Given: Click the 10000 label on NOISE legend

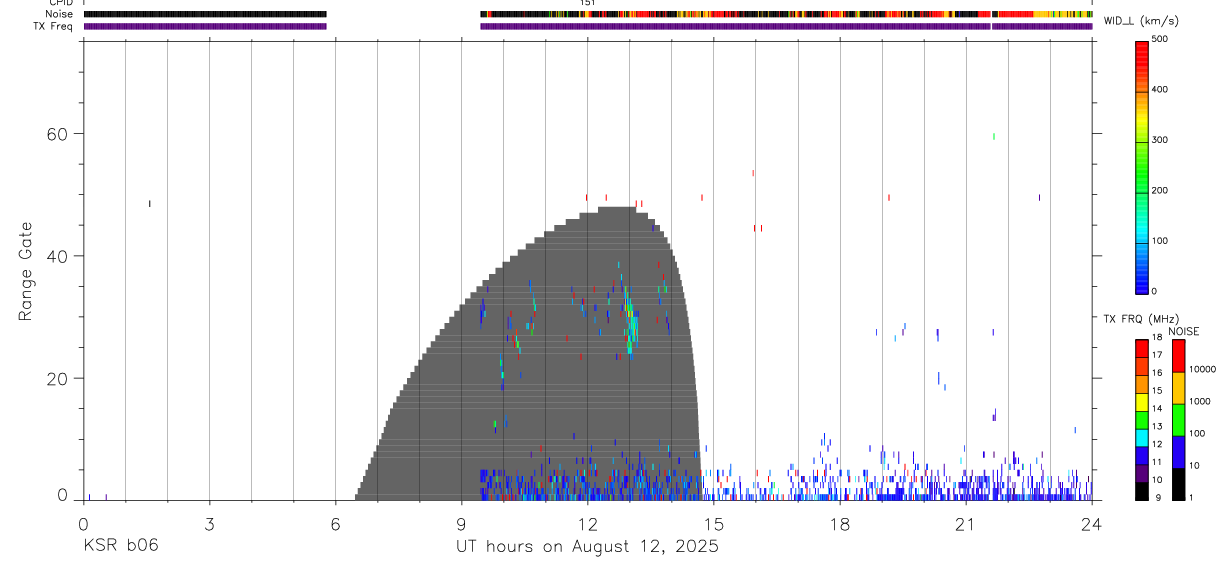Looking at the screenshot, I should tap(1202, 369).
